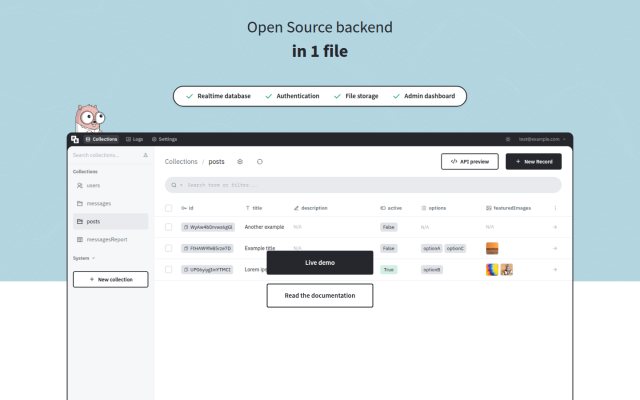The height and width of the screenshot is (400, 640).
Task: Open the API preview panel
Action: pyautogui.click(x=470, y=162)
